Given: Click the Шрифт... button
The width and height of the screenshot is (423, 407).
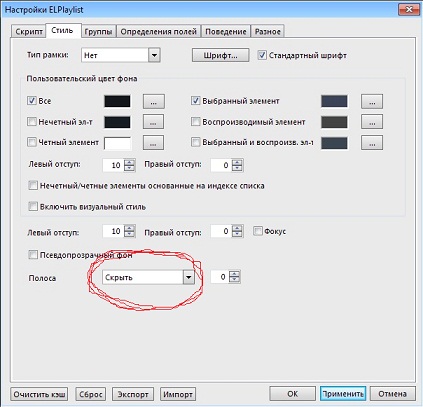Looking at the screenshot, I should click(220, 55).
